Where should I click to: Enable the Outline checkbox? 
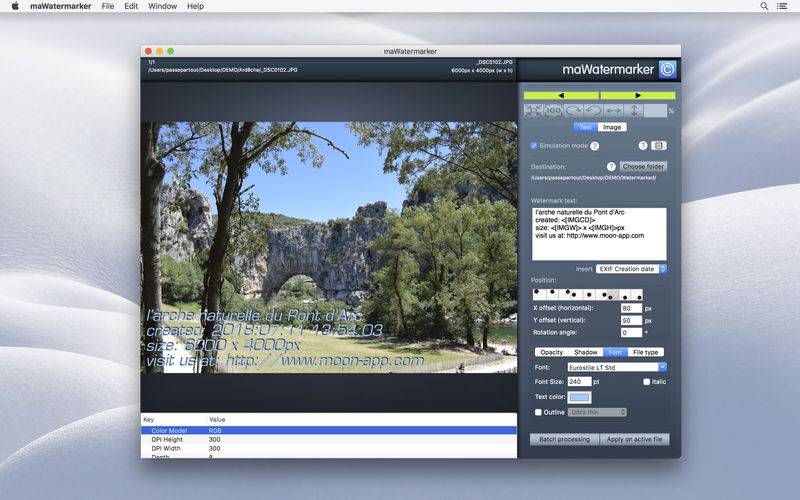(538, 412)
